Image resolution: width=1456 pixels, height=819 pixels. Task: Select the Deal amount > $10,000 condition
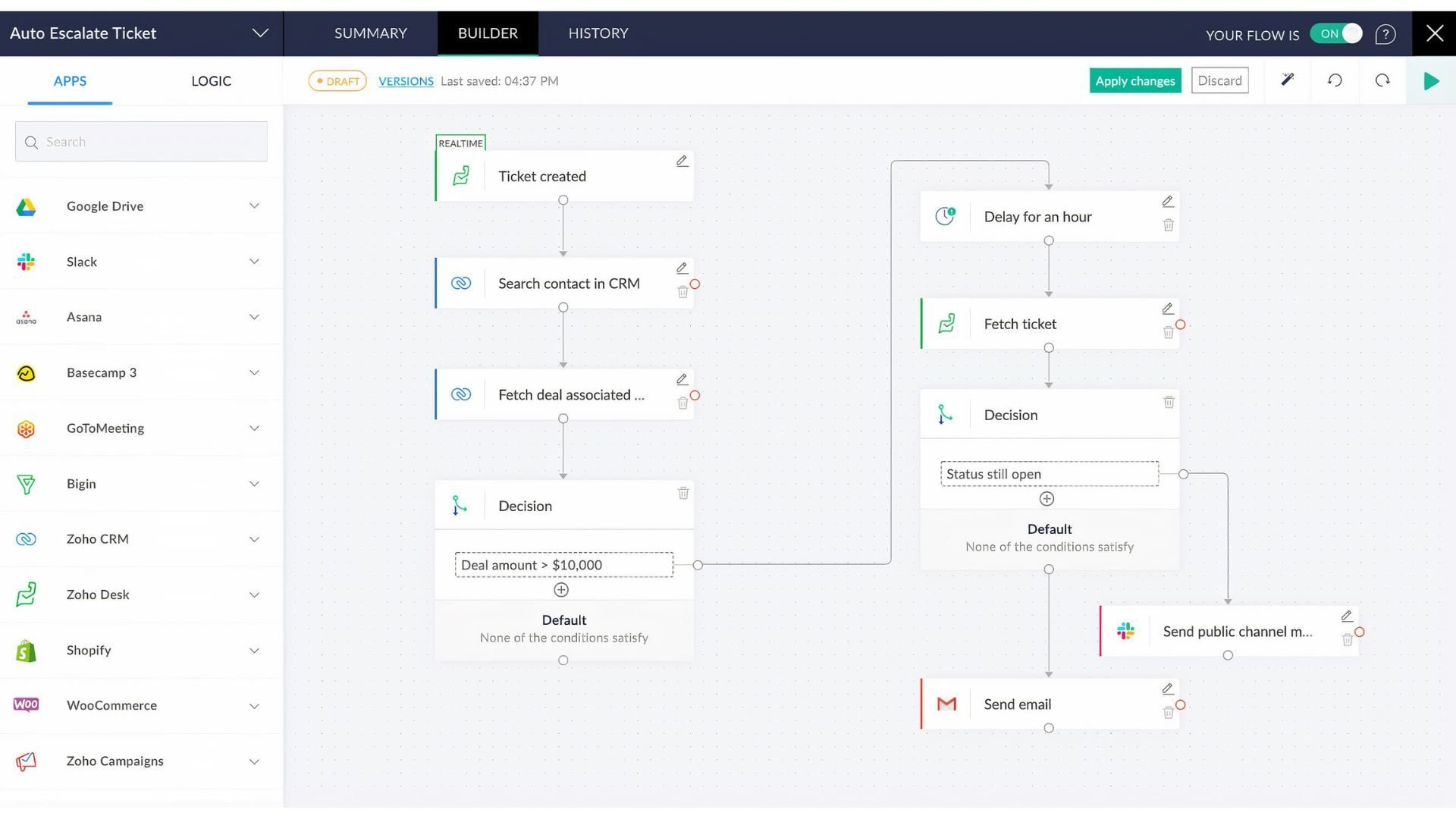(x=563, y=565)
